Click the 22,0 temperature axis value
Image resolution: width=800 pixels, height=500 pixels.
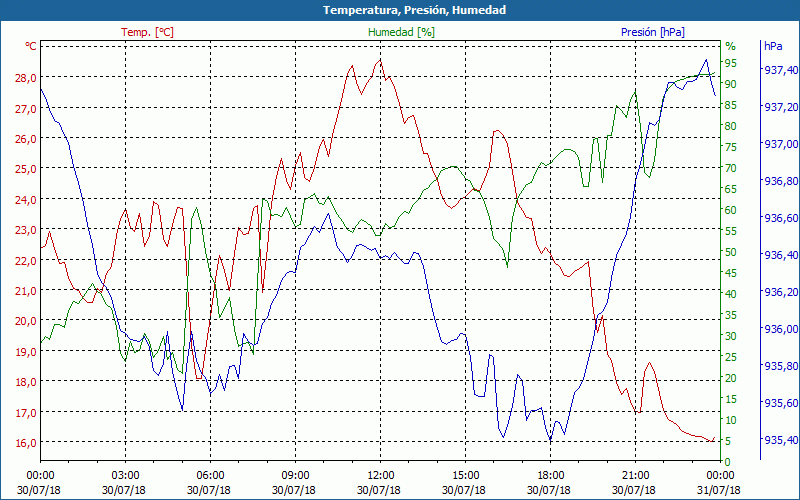[27, 260]
